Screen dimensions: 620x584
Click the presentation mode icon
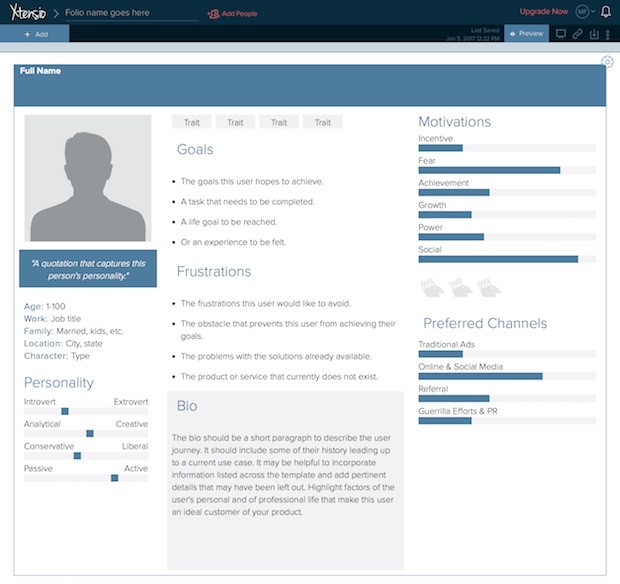560,33
